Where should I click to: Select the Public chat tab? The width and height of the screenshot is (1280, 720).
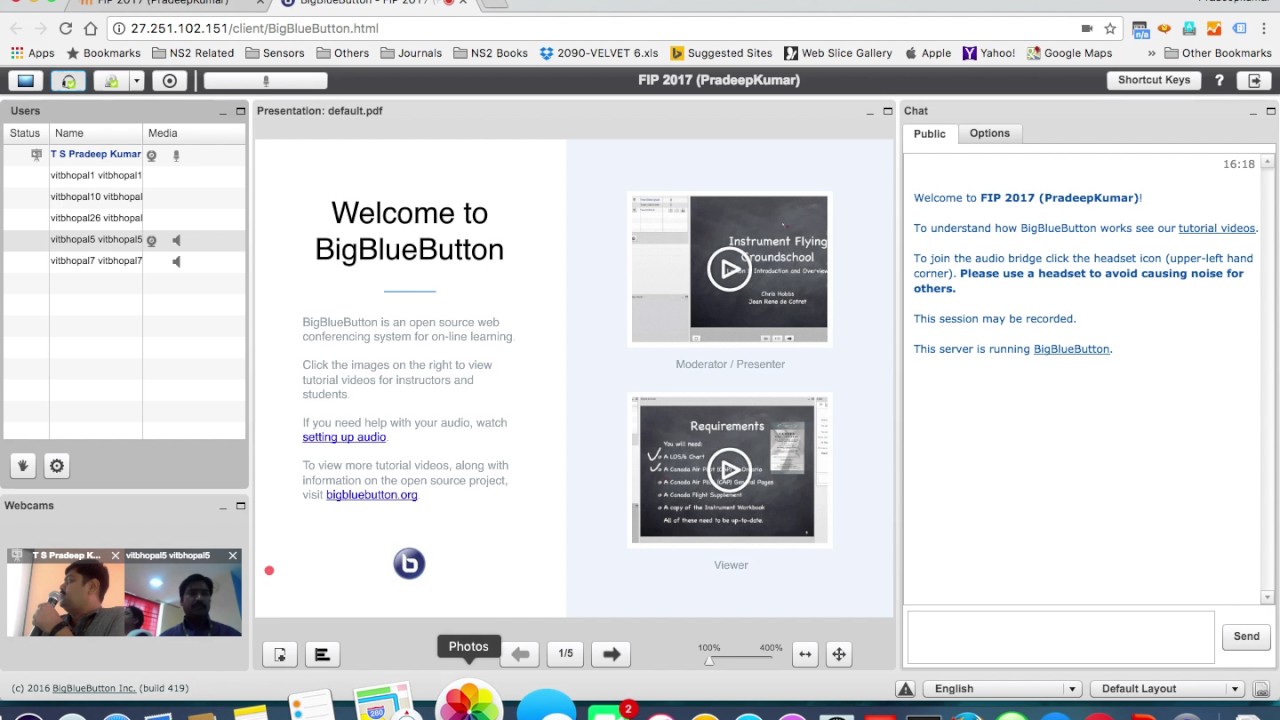pyautogui.click(x=929, y=133)
